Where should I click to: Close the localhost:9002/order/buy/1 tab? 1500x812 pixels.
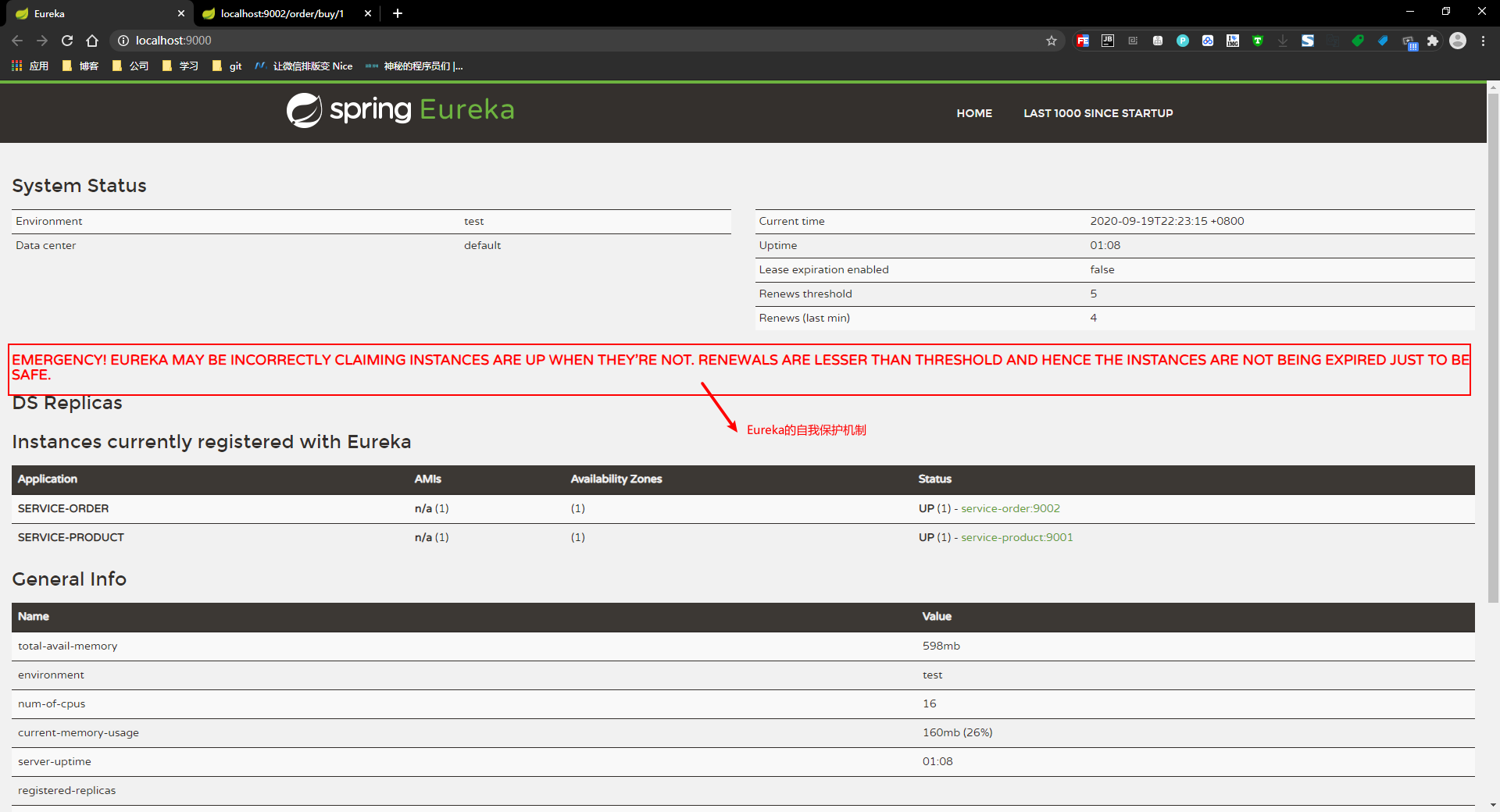click(368, 13)
